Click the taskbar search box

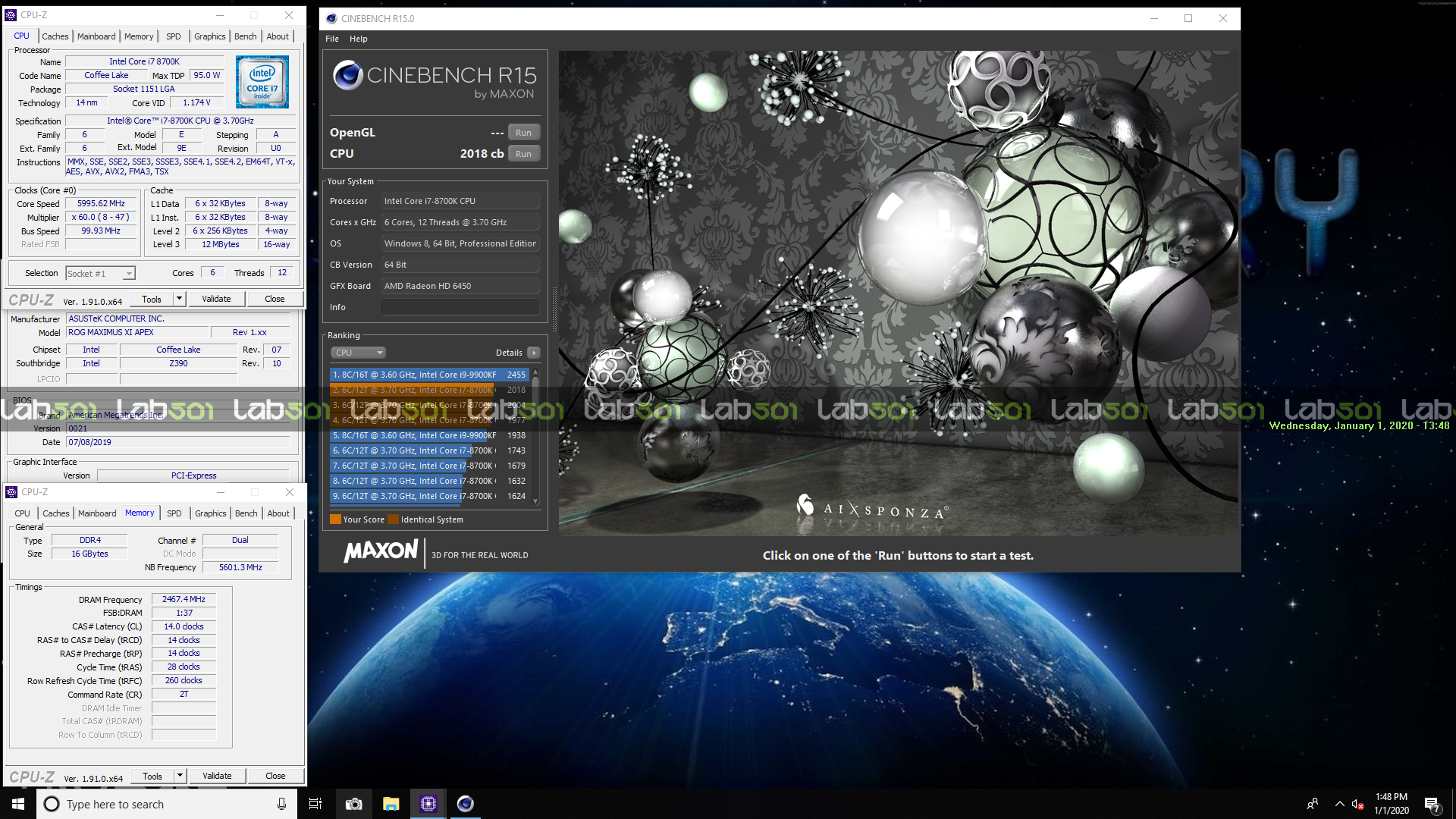pos(165,804)
